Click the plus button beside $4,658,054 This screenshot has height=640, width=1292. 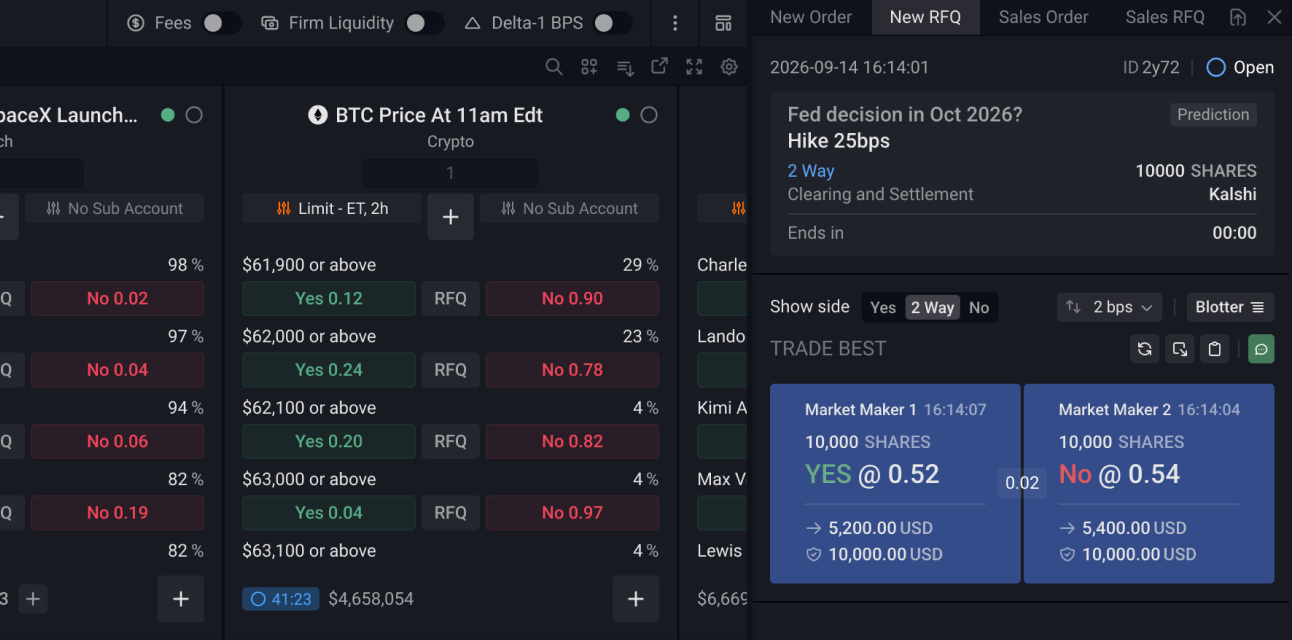pos(636,599)
